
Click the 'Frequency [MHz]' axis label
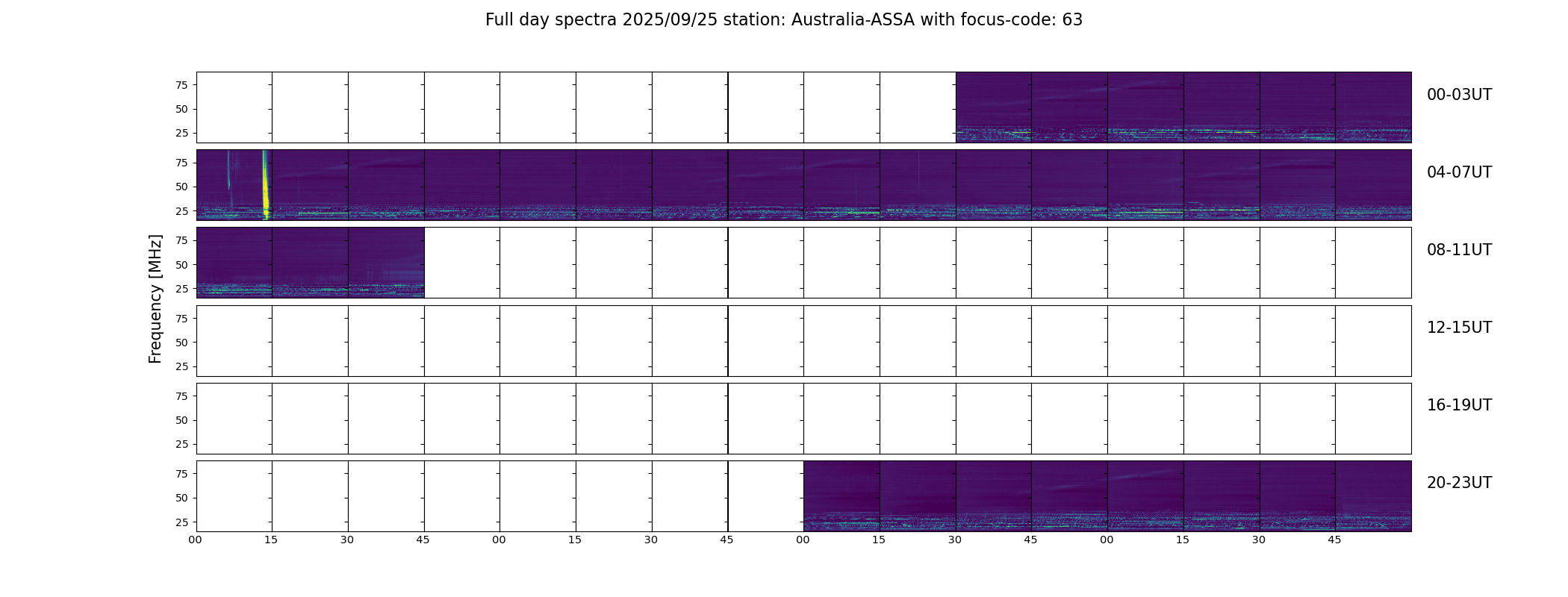click(155, 298)
